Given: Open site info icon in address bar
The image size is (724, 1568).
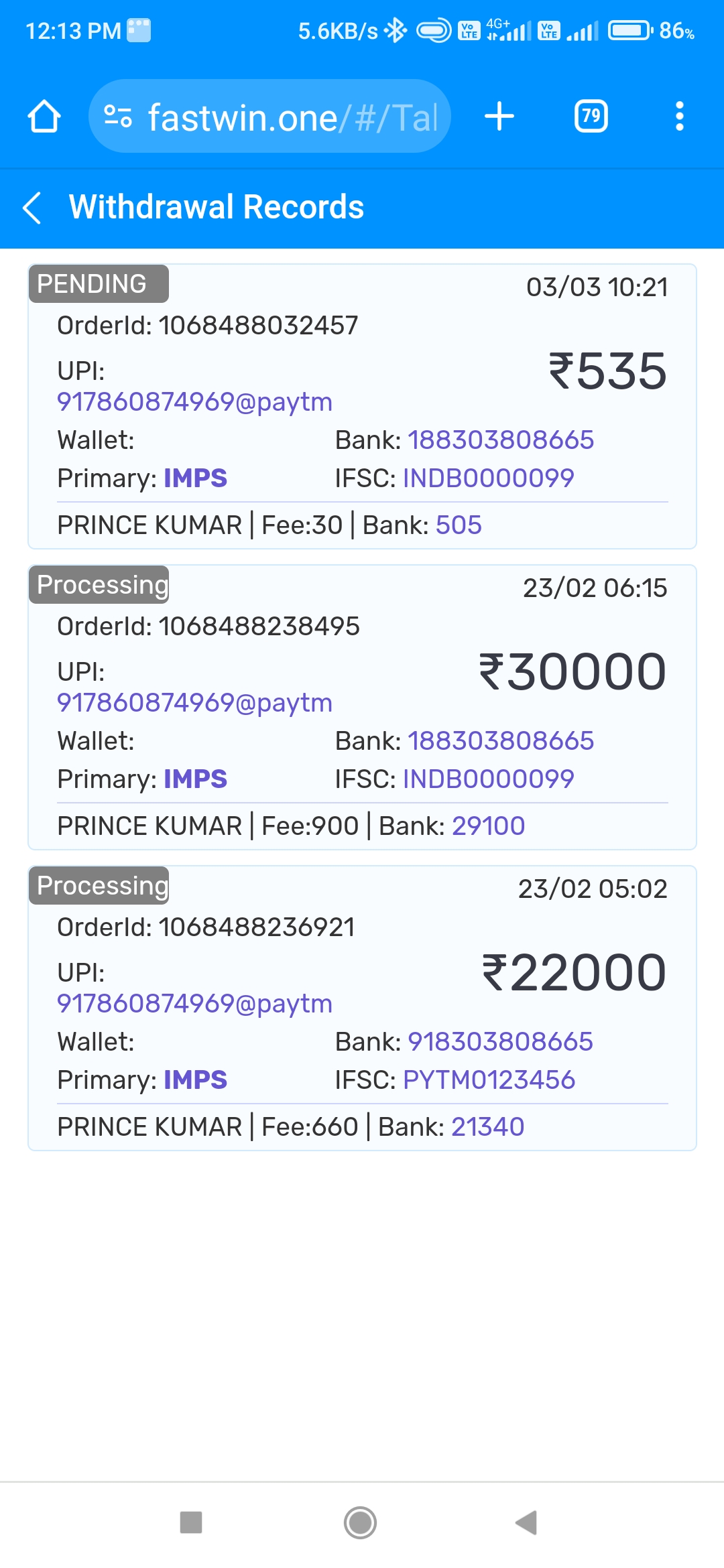Looking at the screenshot, I should tap(118, 117).
